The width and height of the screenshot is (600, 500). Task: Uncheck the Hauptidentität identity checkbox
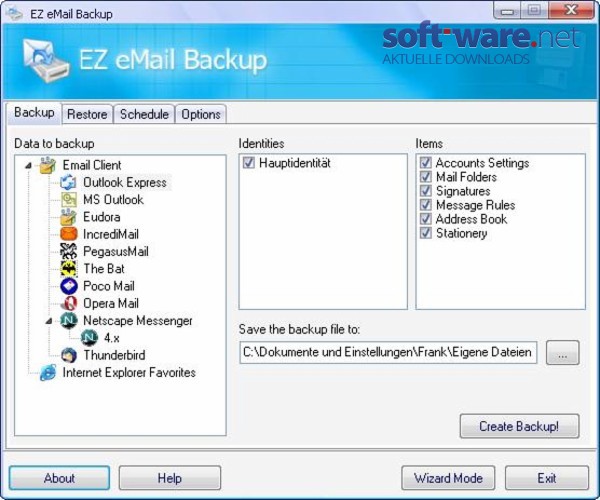pyautogui.click(x=249, y=163)
